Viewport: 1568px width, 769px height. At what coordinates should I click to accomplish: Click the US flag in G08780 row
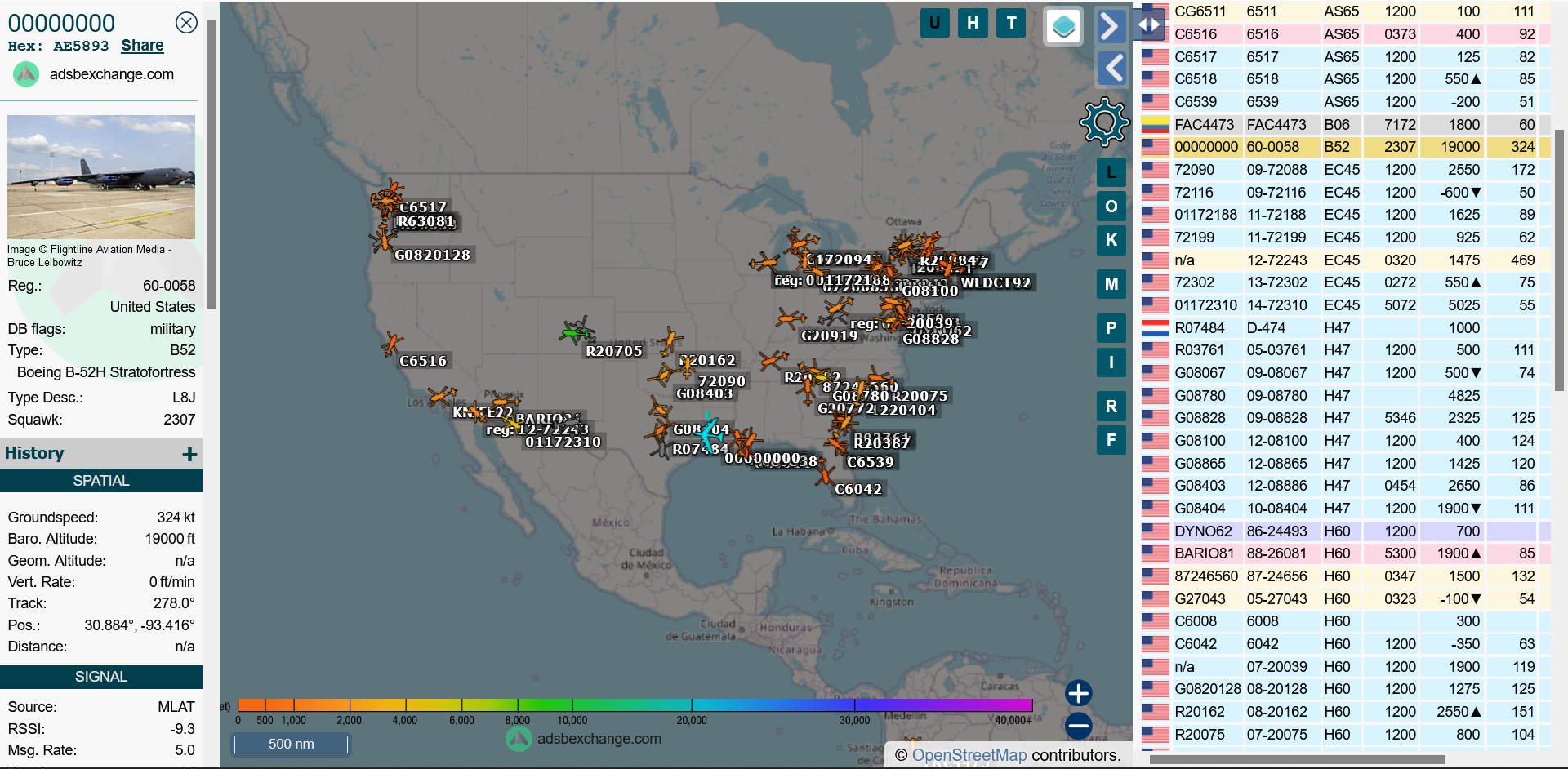point(1155,396)
